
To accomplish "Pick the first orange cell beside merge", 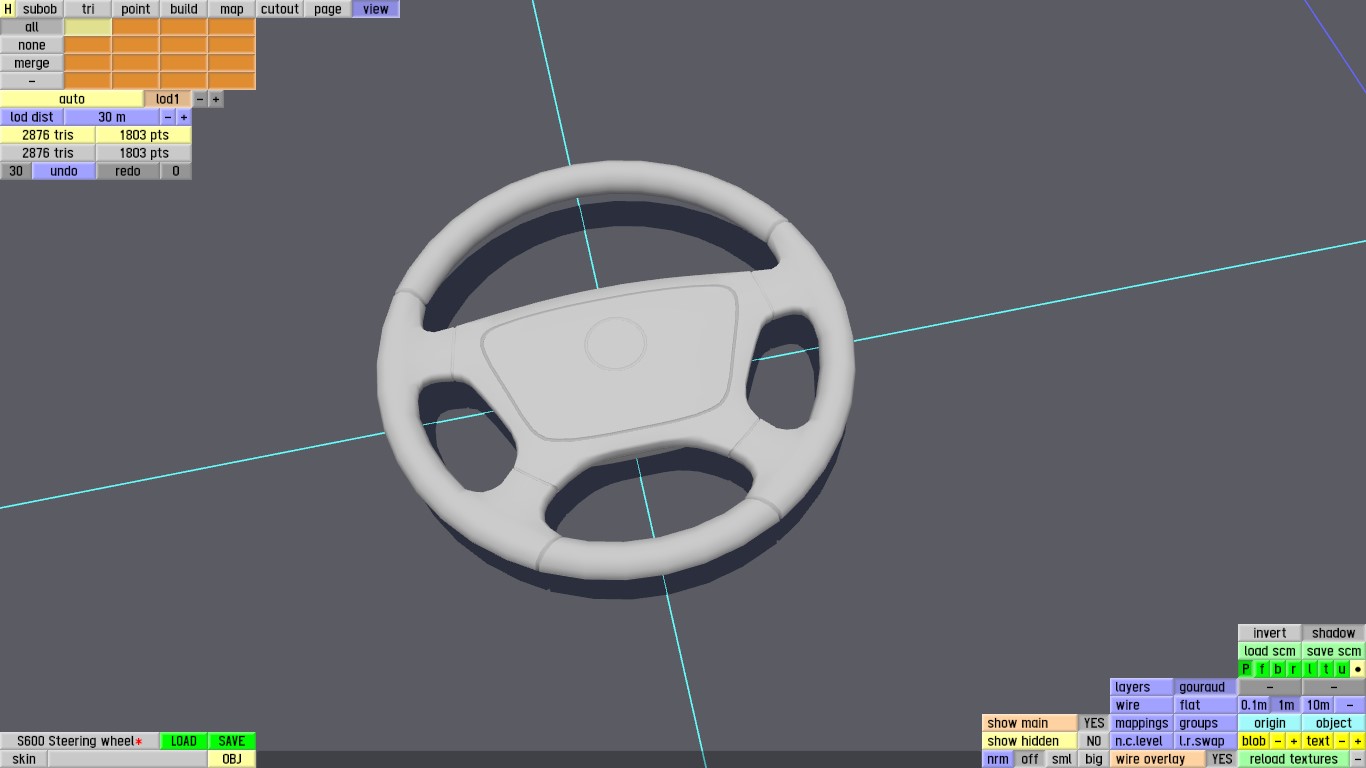I will click(88, 63).
